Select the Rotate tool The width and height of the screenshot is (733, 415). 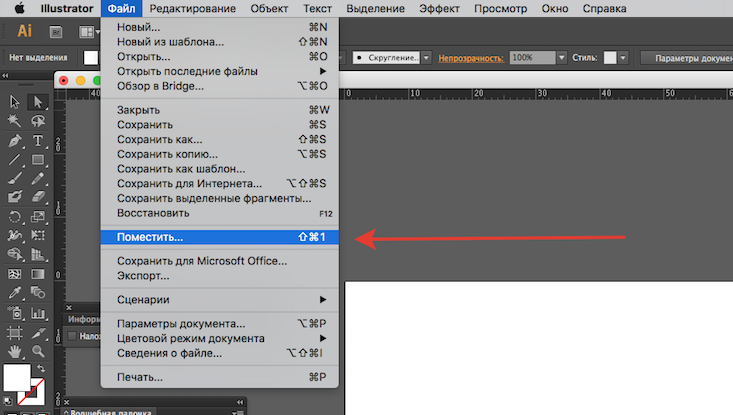click(x=14, y=216)
